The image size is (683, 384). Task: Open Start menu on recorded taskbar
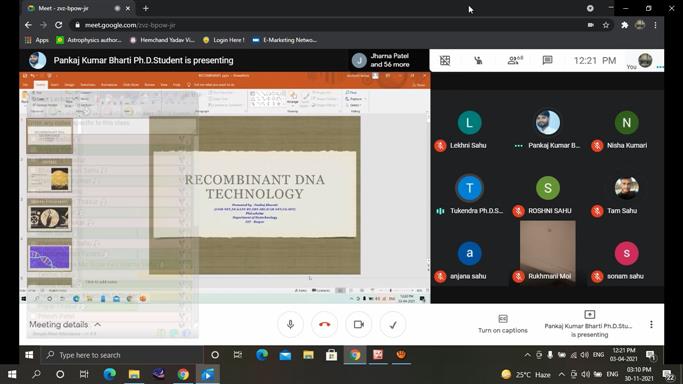tap(29, 355)
